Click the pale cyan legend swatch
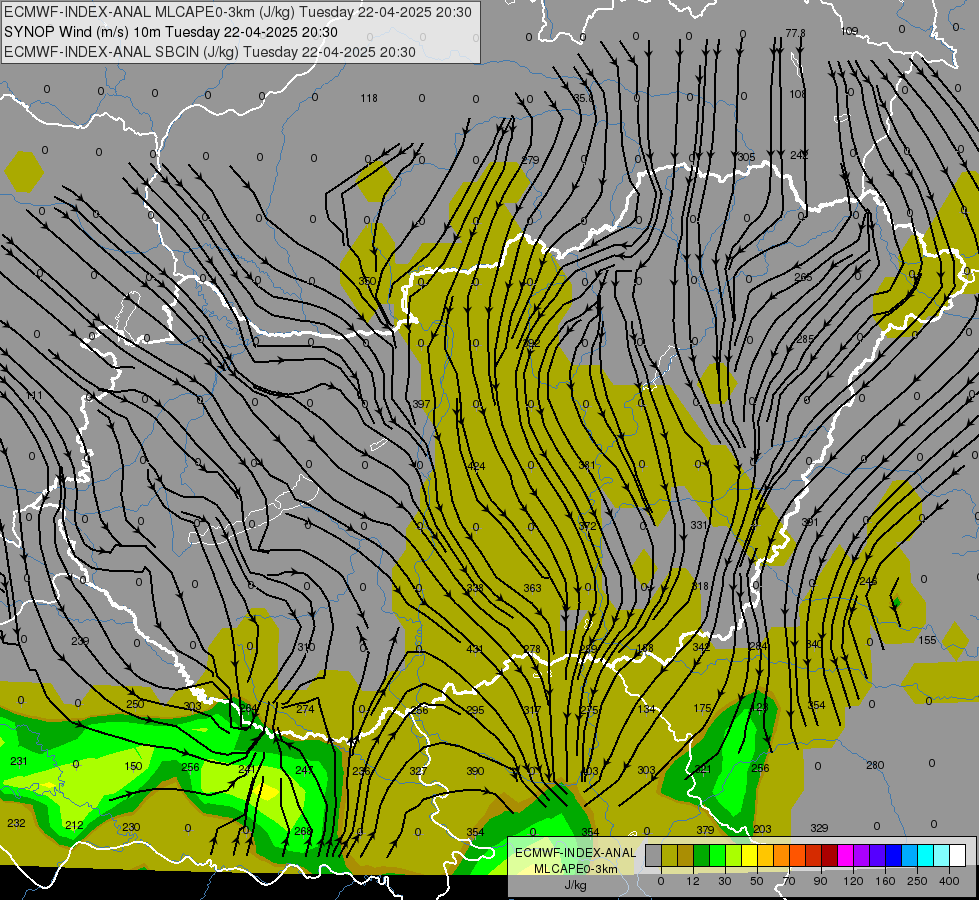 (x=942, y=856)
